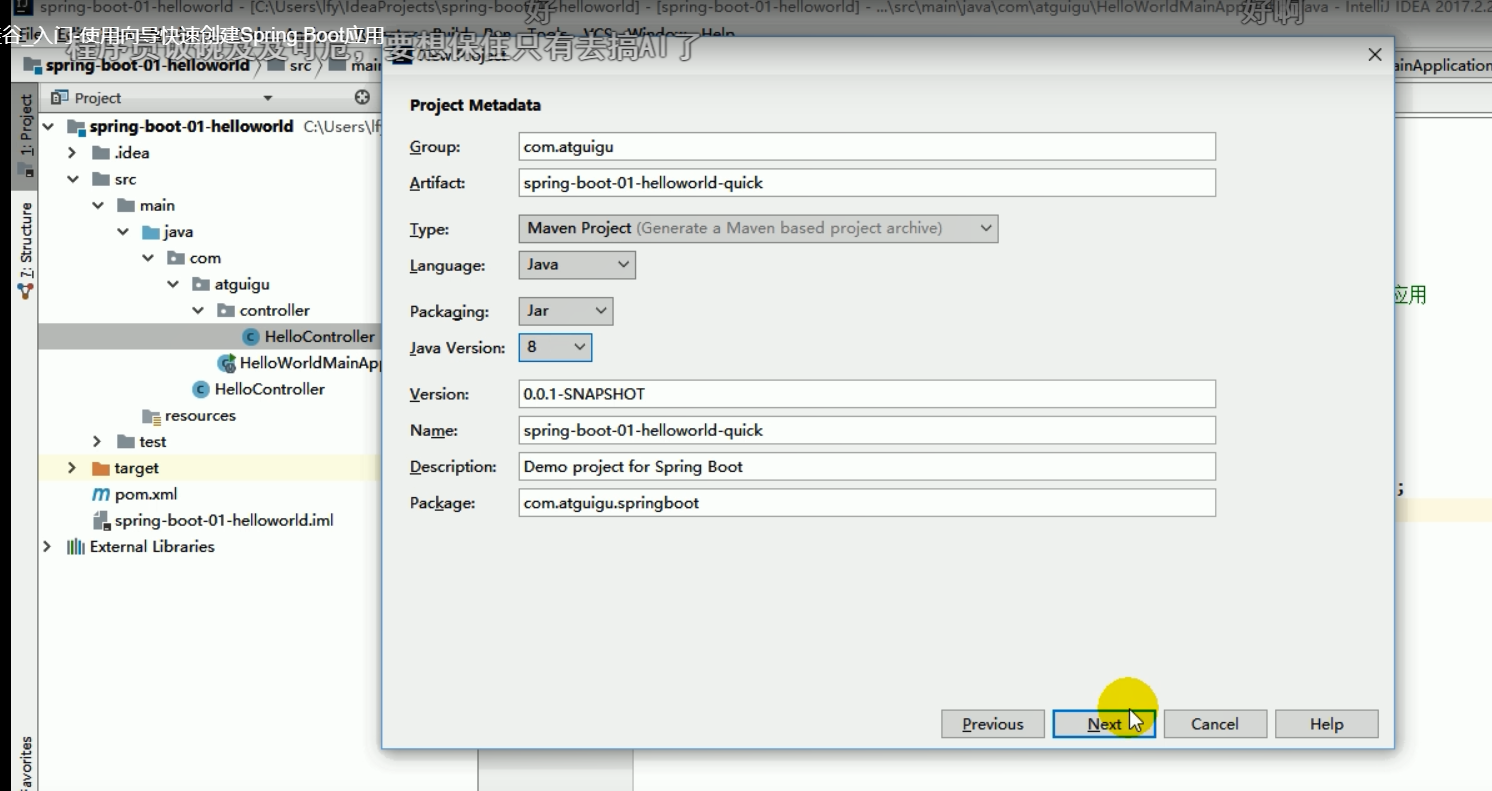
Task: Open the Type dropdown Maven Project
Action: point(758,228)
